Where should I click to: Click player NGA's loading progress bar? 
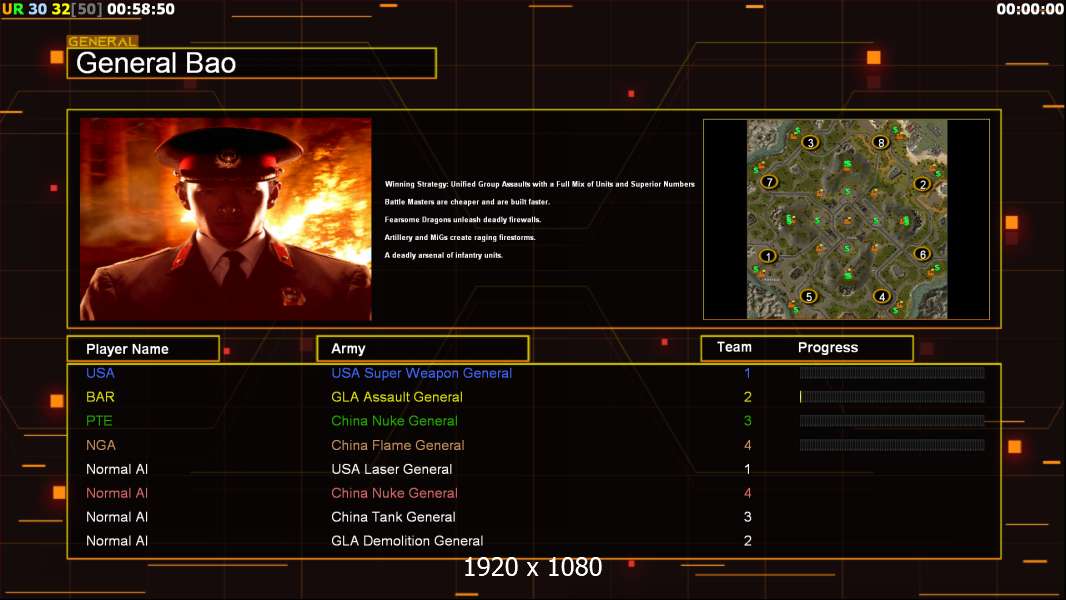891,445
